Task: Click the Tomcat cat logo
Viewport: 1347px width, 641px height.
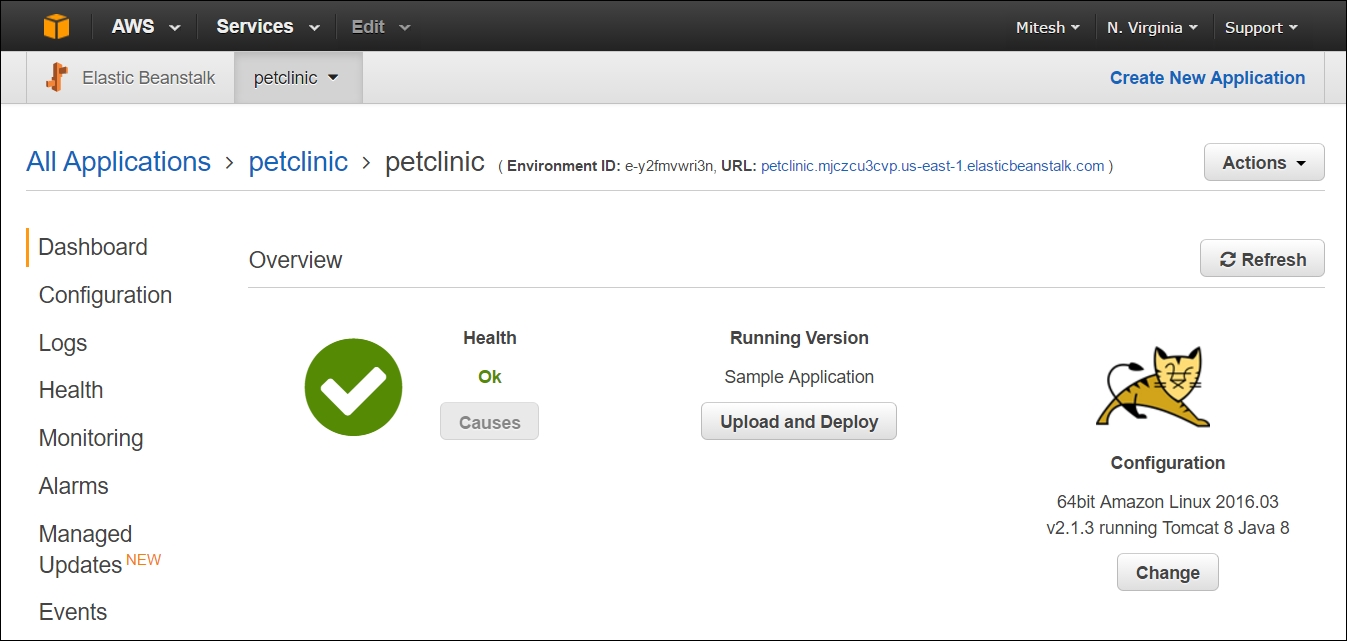Action: (x=1153, y=389)
